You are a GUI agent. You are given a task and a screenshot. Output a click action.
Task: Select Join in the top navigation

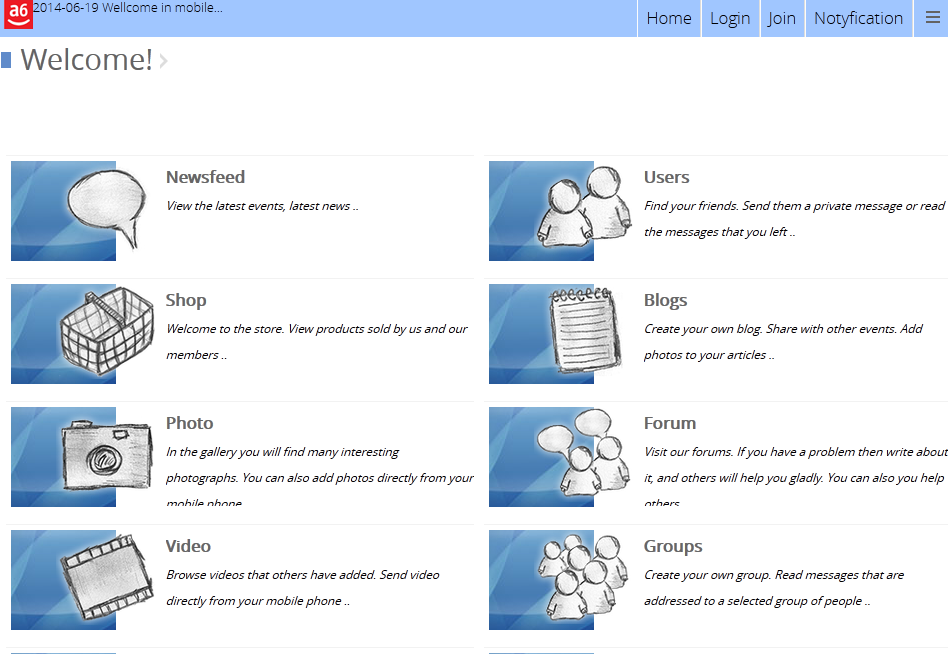tap(782, 18)
